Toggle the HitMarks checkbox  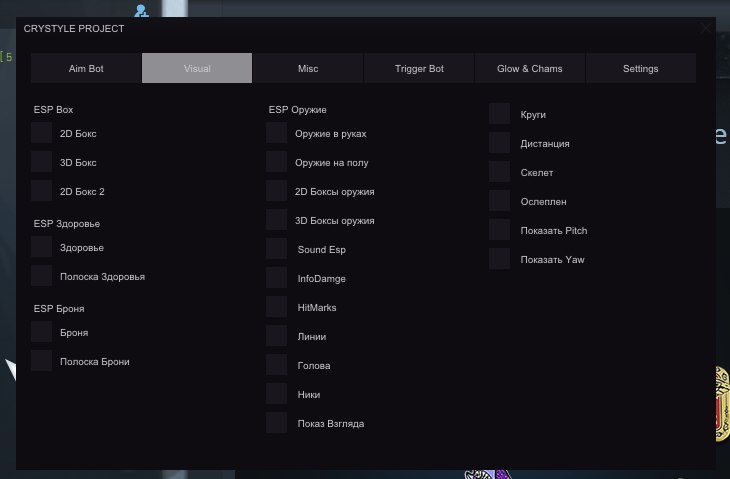277,306
